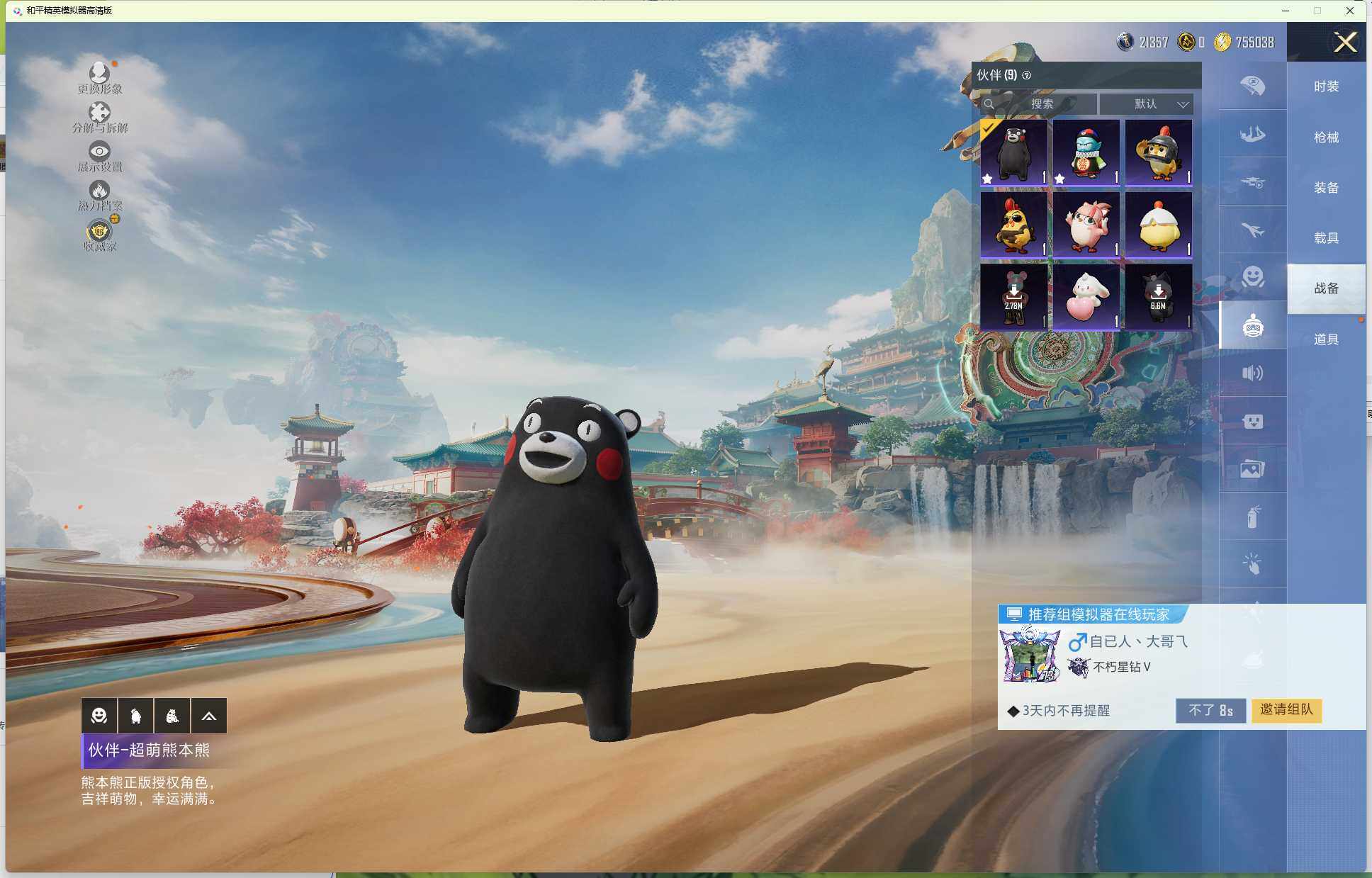The width and height of the screenshot is (1372, 878).
Task: Select the pictures gallery category icon
Action: click(1252, 468)
